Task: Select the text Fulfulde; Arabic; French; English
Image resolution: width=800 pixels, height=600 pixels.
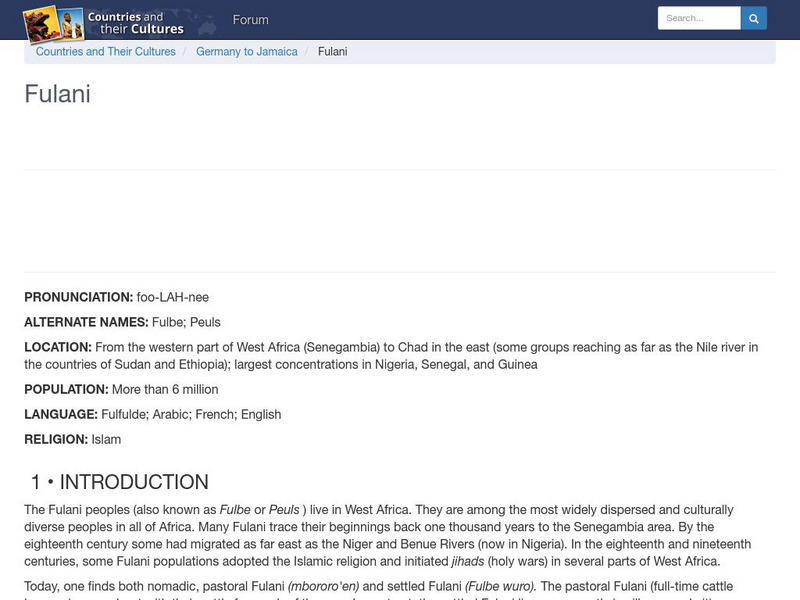Action: (191, 414)
